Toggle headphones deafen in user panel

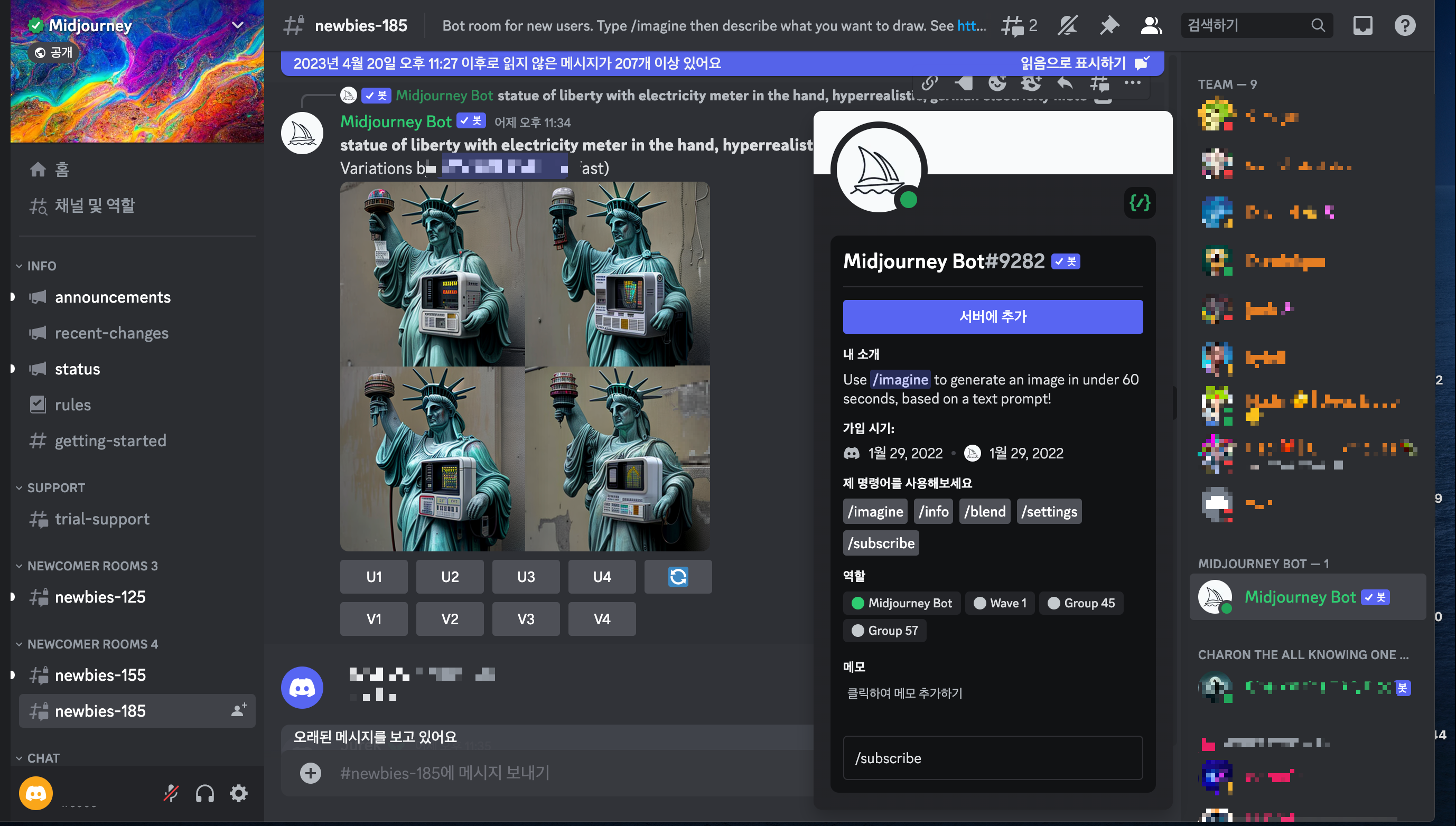205,793
